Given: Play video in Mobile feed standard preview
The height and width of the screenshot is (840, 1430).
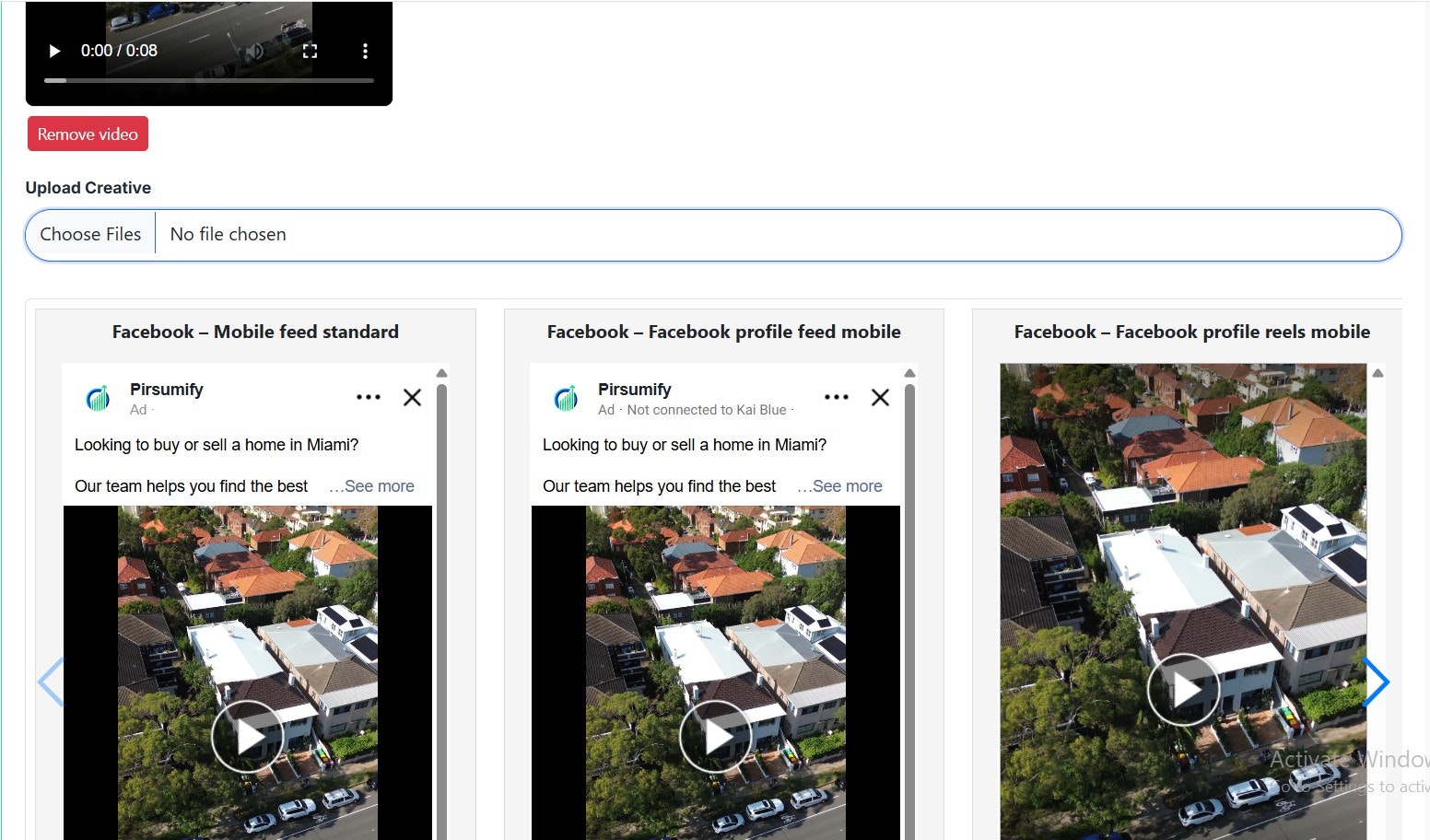Looking at the screenshot, I should (x=247, y=736).
